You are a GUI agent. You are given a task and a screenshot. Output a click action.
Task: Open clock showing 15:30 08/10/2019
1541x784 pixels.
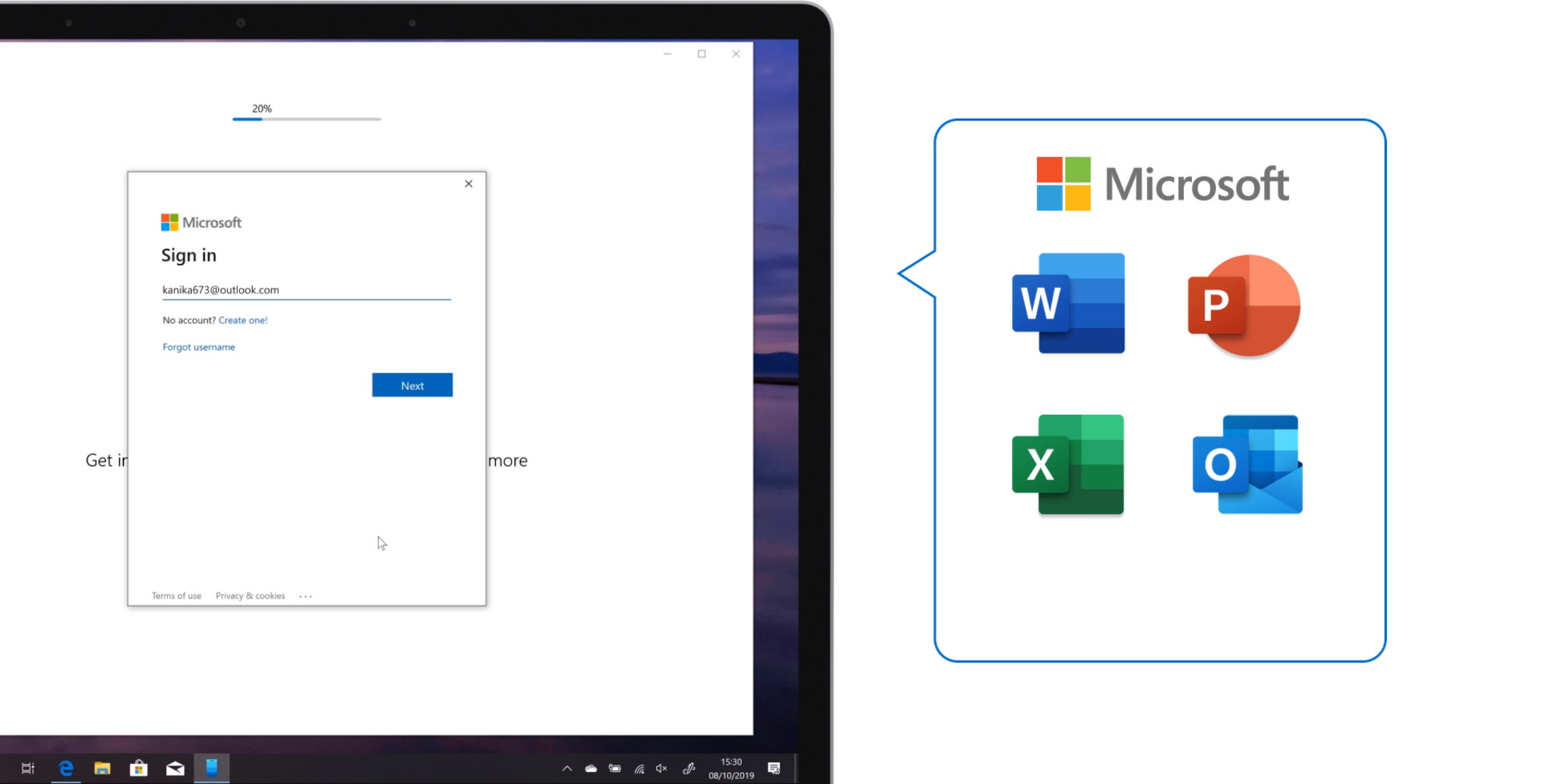[731, 768]
